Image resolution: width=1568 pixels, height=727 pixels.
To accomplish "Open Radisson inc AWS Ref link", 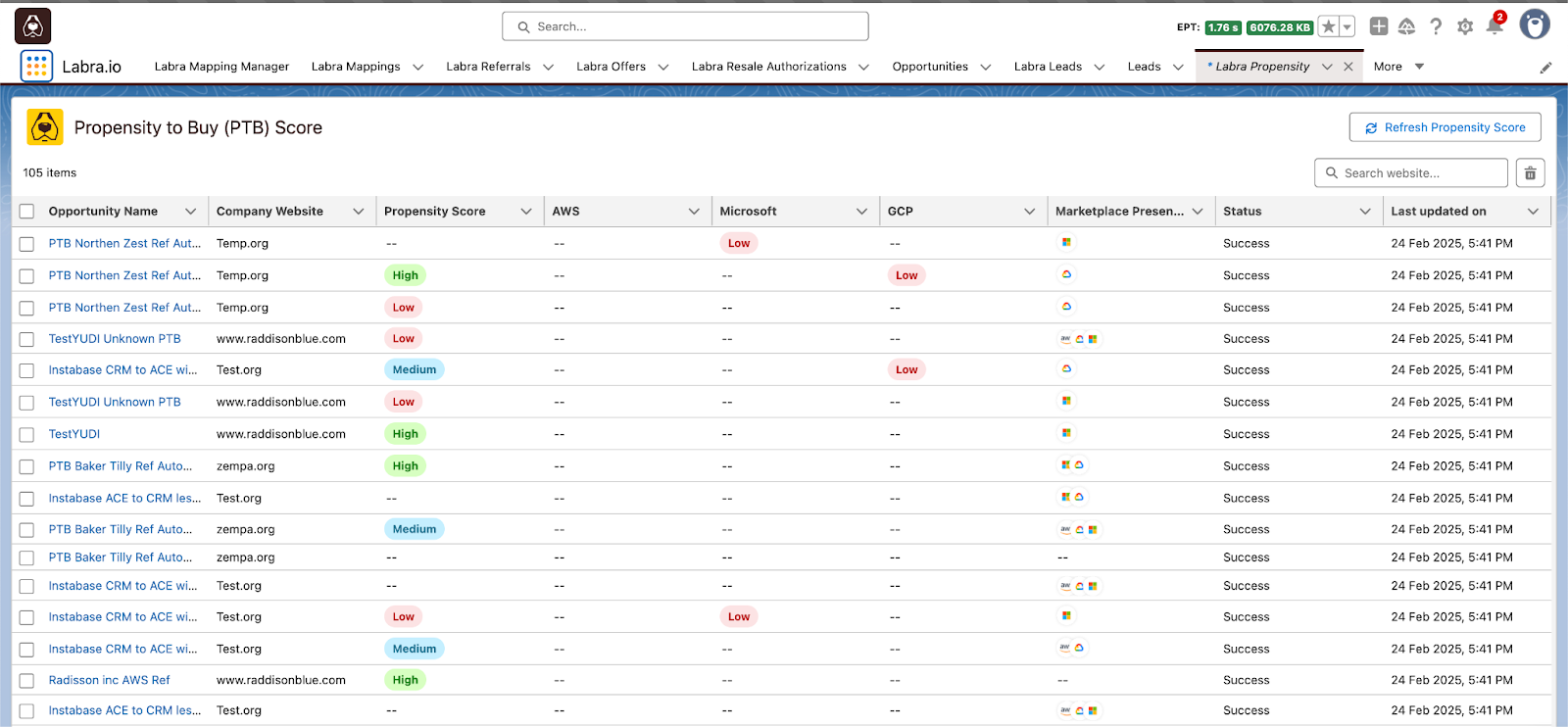I will [x=109, y=680].
